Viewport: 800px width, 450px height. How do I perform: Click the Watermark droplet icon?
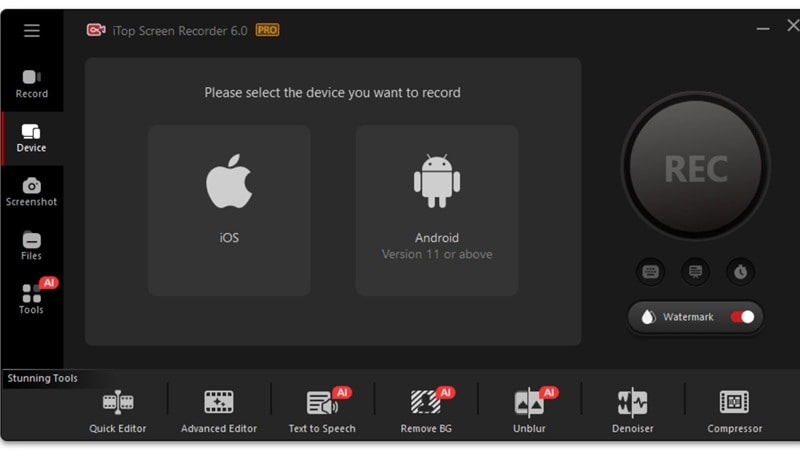click(648, 317)
